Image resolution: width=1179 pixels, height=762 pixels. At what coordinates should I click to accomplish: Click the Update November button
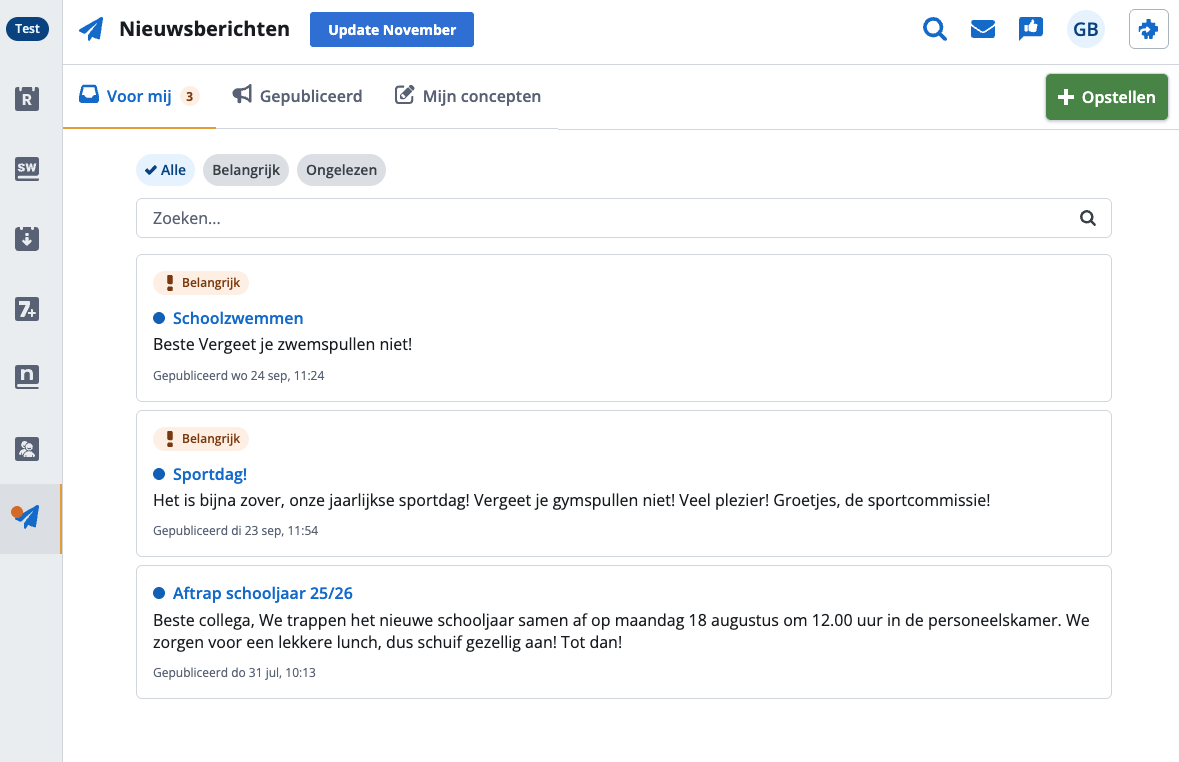(x=391, y=30)
